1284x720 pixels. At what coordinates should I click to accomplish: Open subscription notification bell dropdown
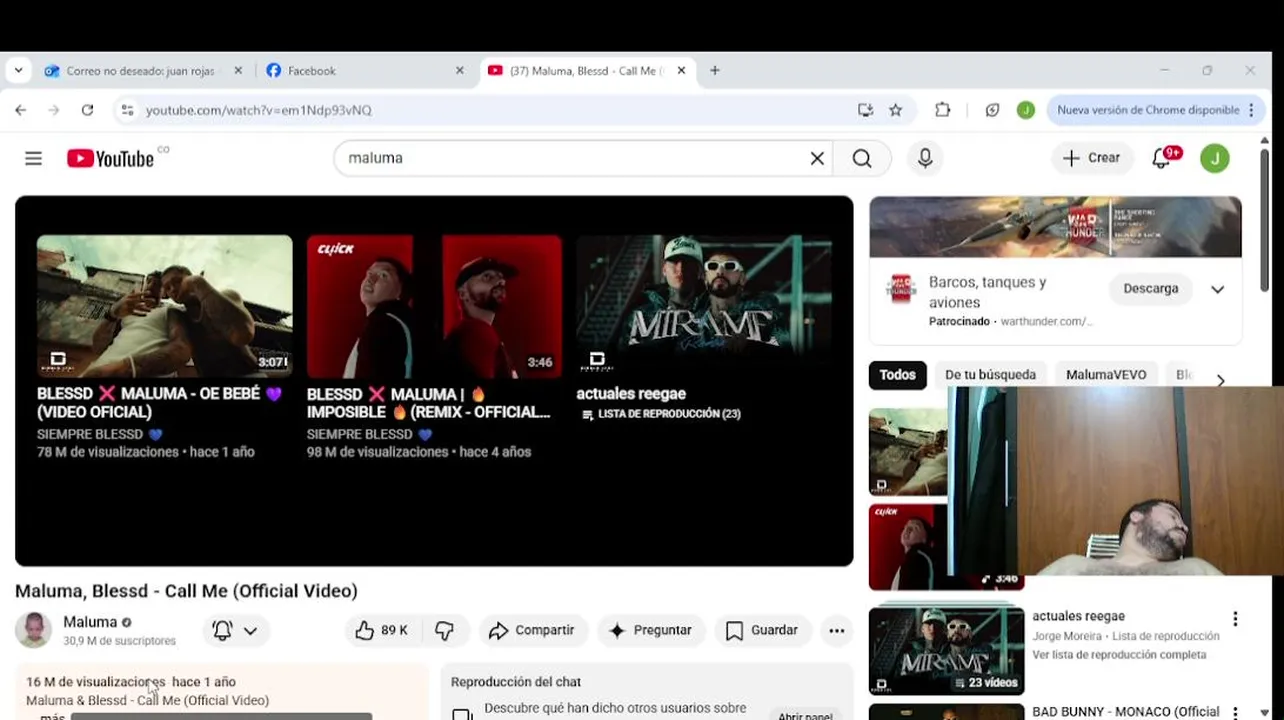[x=235, y=630]
